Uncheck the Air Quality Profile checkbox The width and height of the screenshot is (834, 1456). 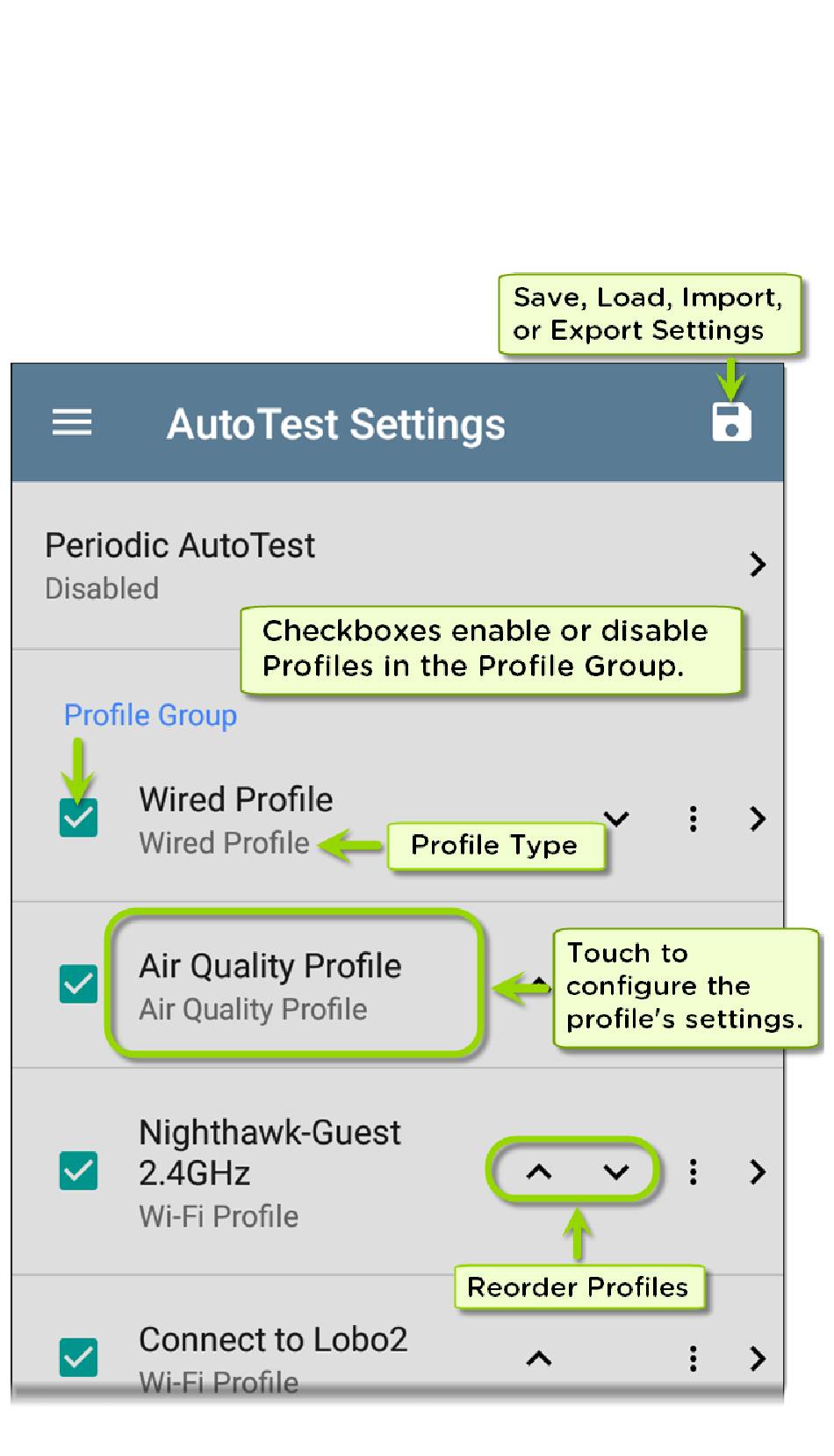point(78,984)
